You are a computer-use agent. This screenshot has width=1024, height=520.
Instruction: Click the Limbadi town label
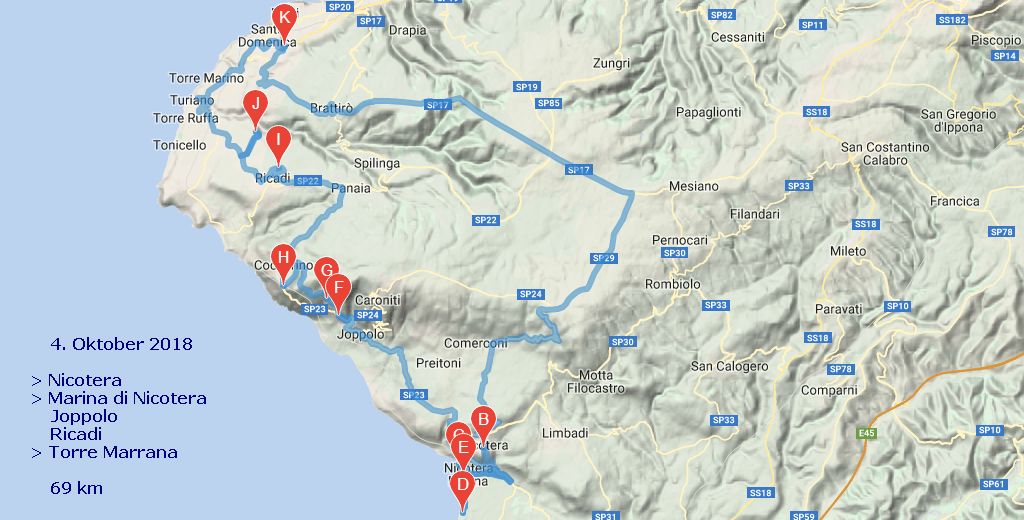[565, 433]
